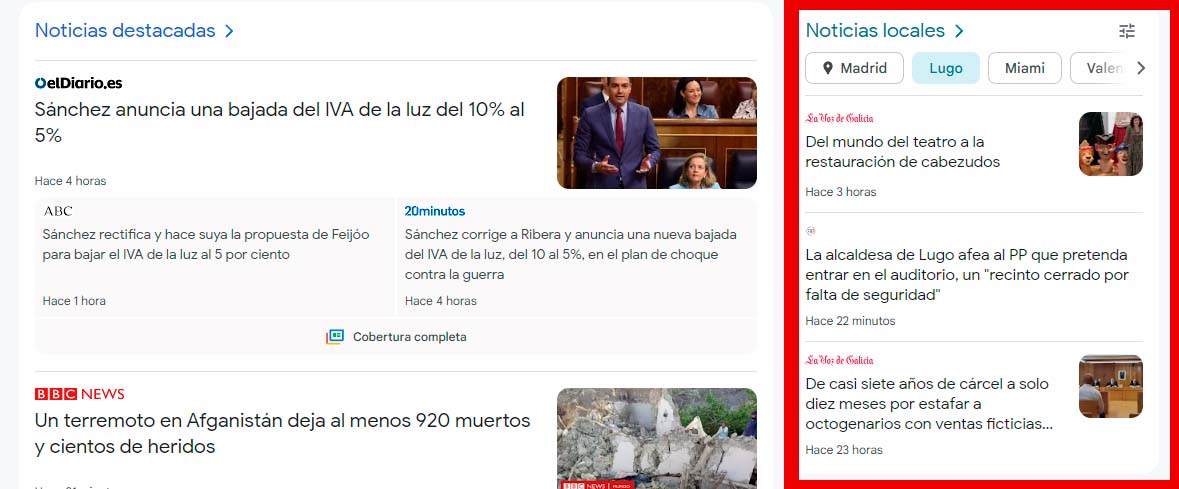Click the 20minutos source logo

click(x=434, y=211)
